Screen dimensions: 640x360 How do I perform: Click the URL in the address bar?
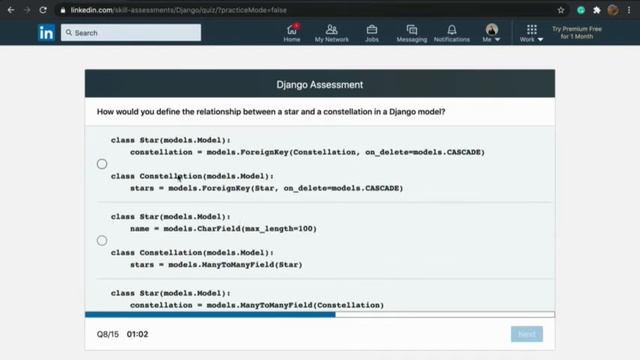click(178, 10)
